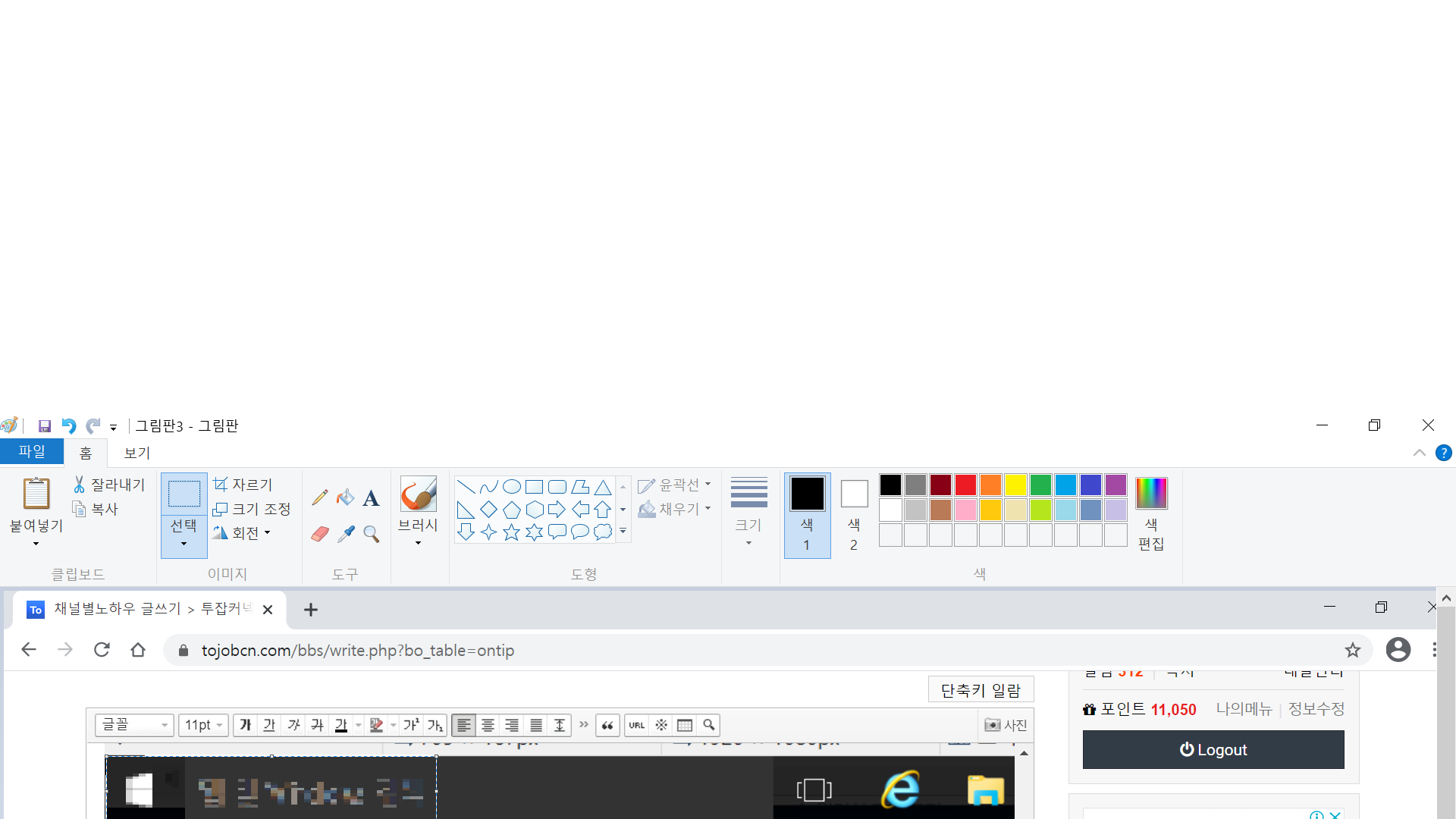This screenshot has height=819, width=1456.
Task: Select the Pencil tool in Paint
Action: pos(320,497)
